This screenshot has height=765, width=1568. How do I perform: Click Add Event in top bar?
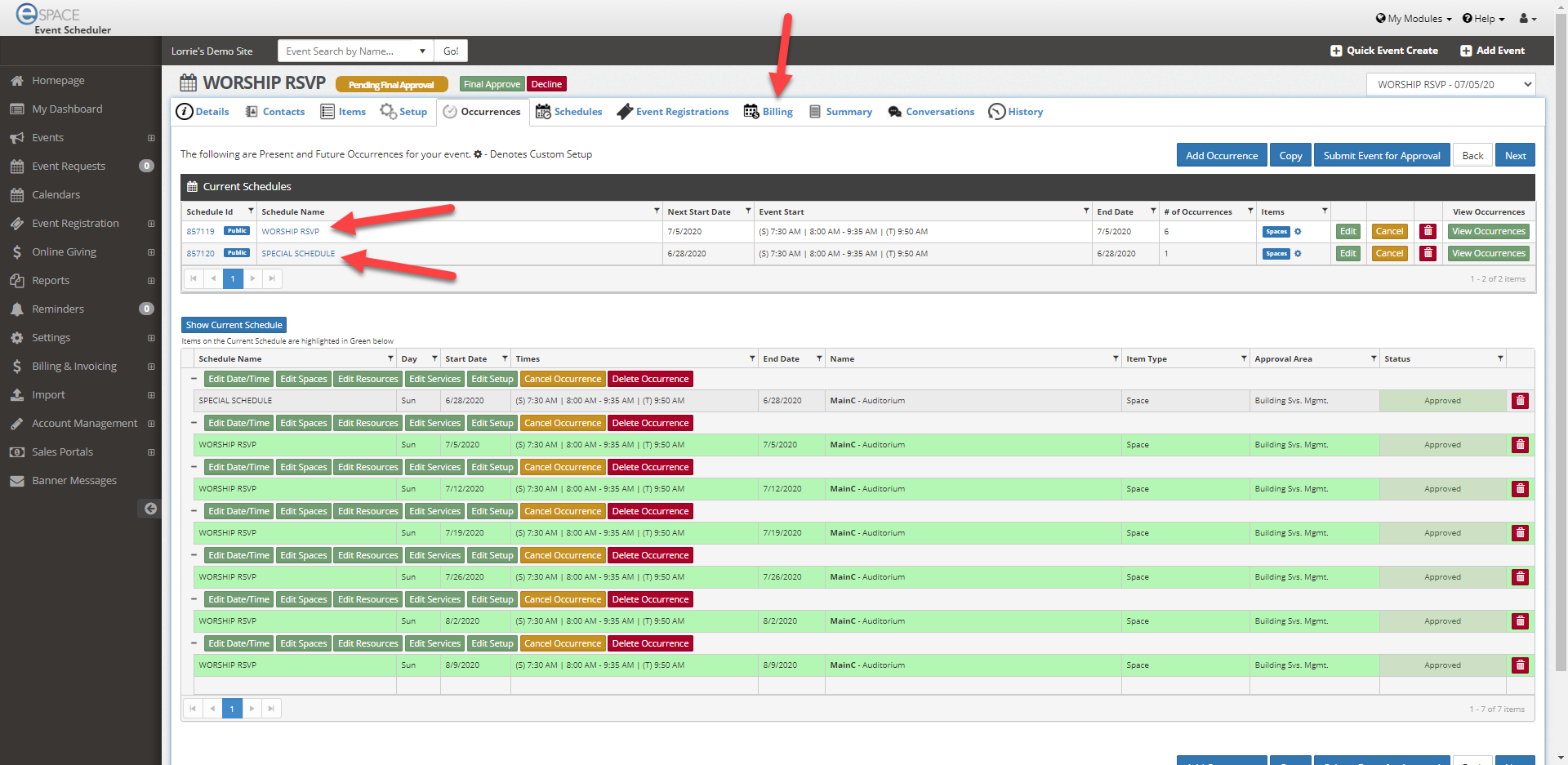point(1492,51)
